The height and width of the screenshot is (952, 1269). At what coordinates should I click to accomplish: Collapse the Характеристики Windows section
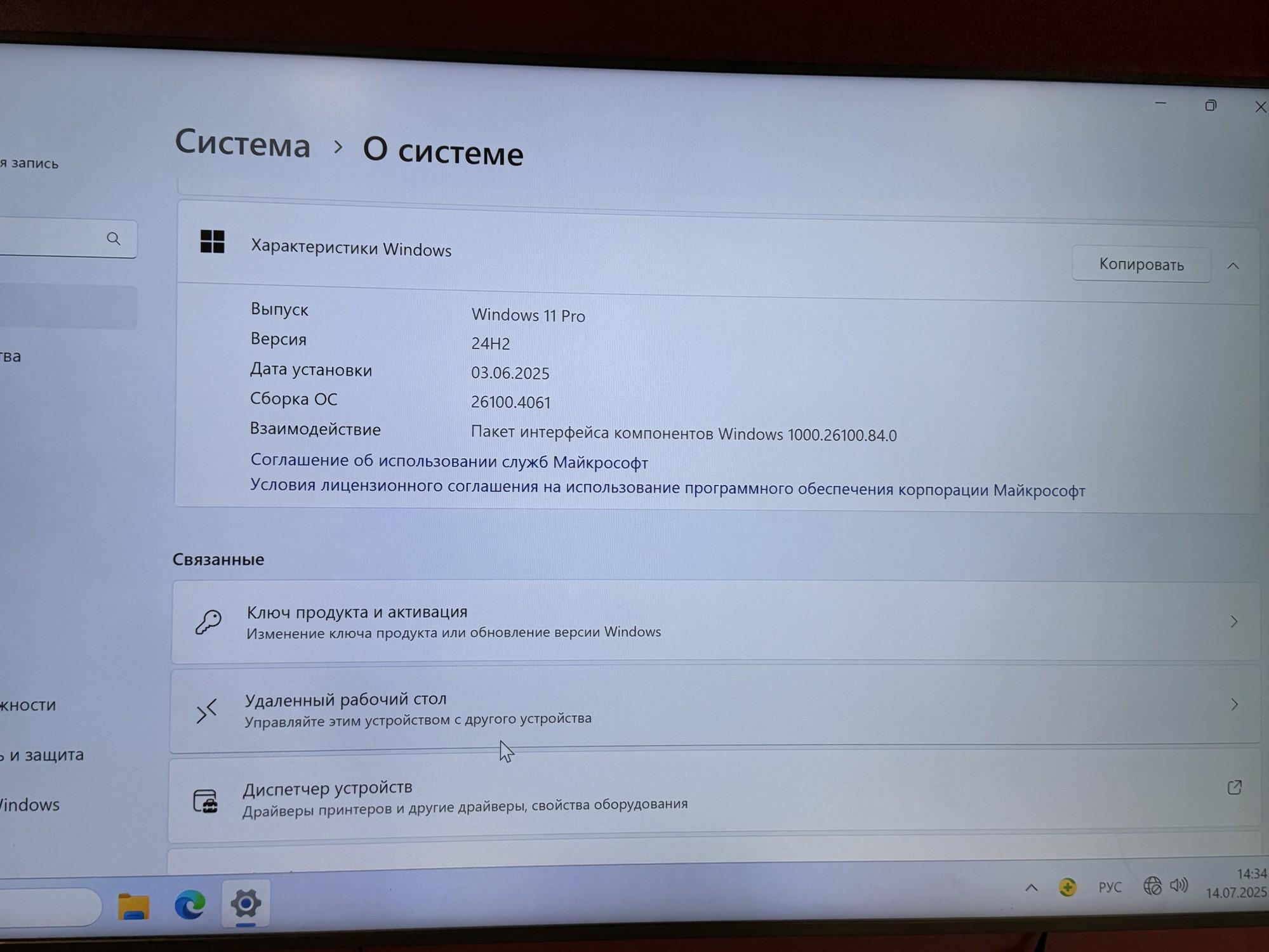point(1233,266)
